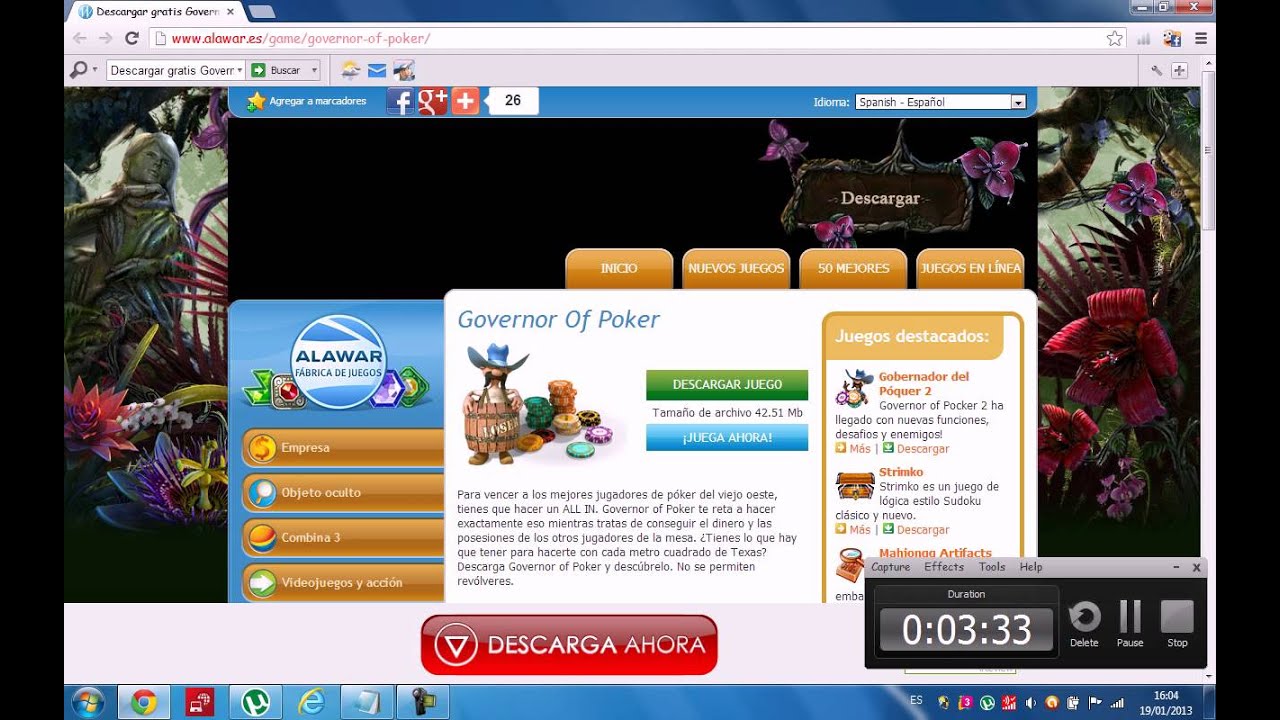Open the INICIO tab

point(619,268)
